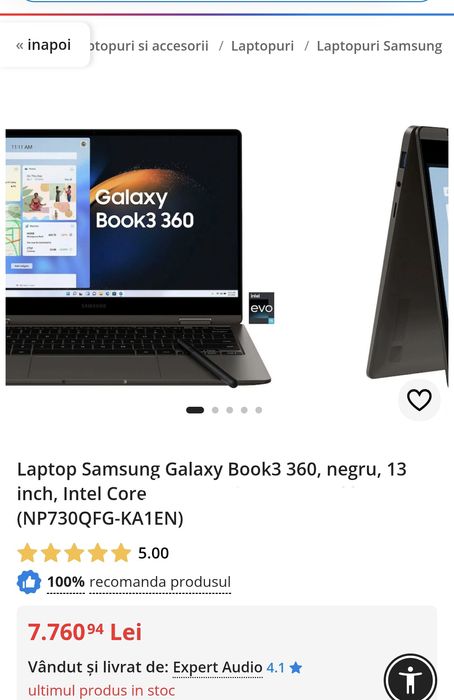View the folded laptop side image
The image size is (454, 700).
tap(407, 252)
